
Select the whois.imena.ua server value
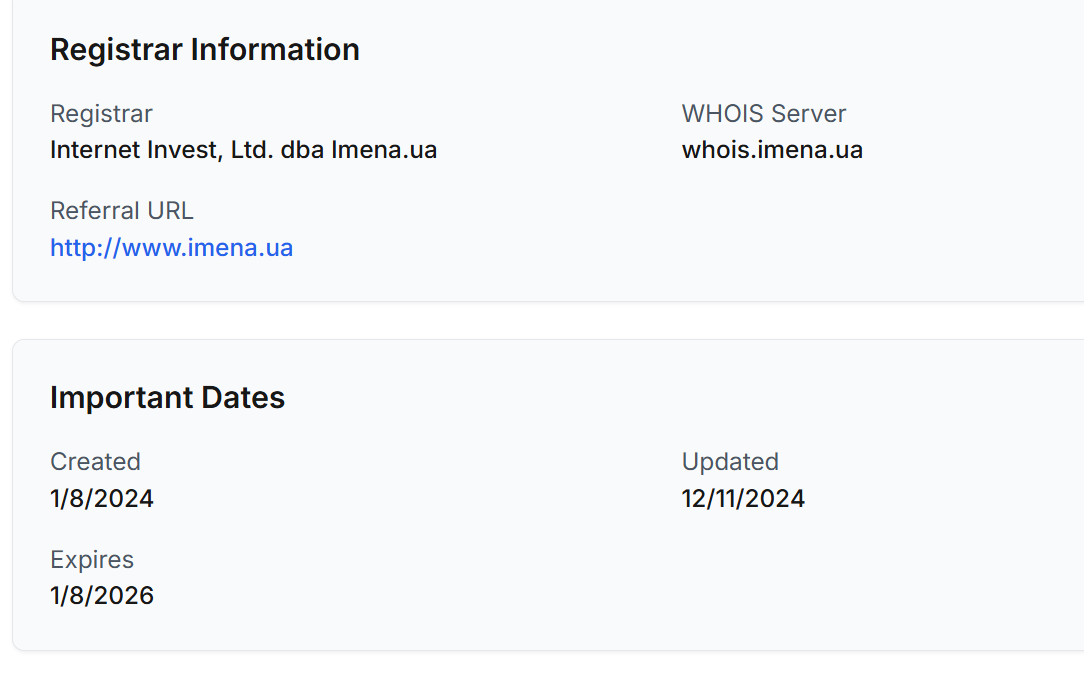pos(772,150)
